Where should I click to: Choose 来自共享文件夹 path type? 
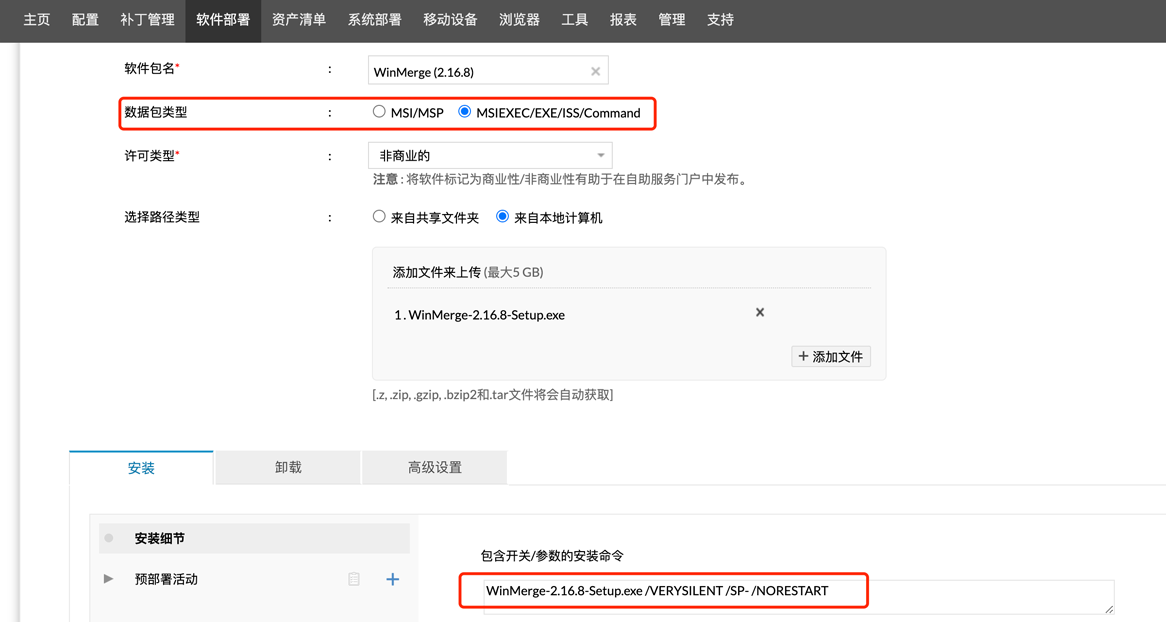(379, 217)
